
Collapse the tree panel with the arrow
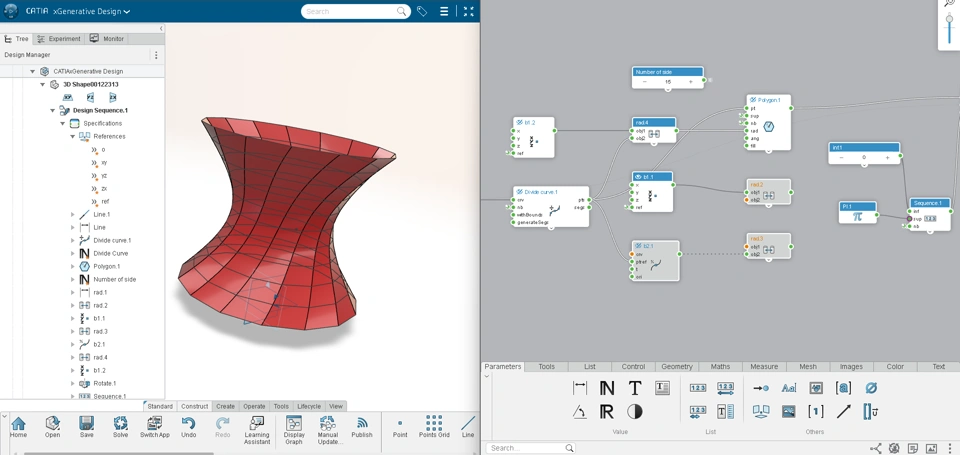(161, 28)
